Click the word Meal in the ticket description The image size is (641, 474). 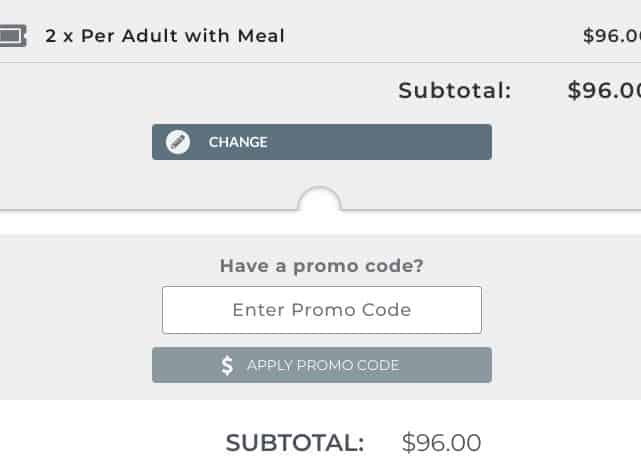pyautogui.click(x=261, y=36)
